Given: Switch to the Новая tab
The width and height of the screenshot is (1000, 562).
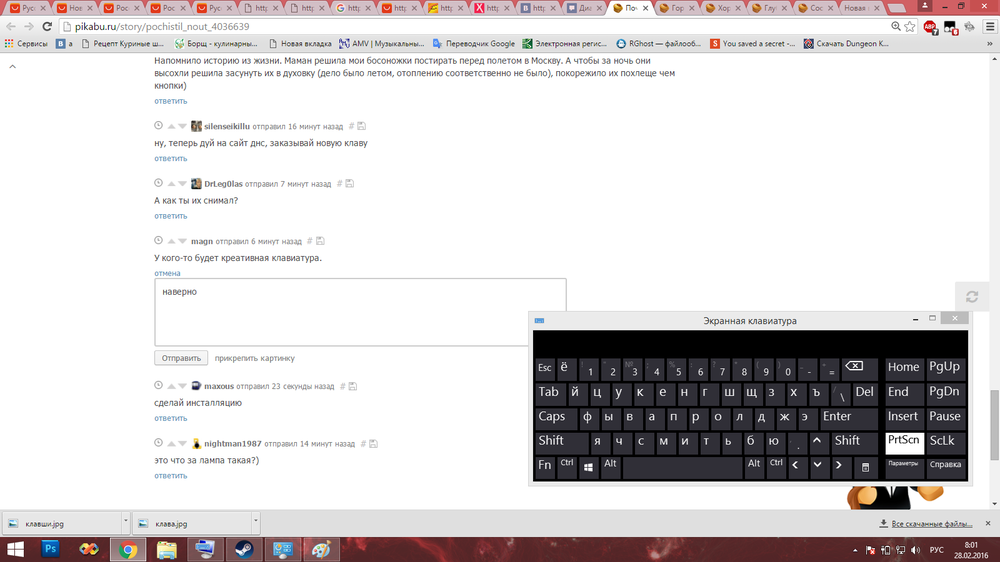Looking at the screenshot, I should click(x=860, y=8).
